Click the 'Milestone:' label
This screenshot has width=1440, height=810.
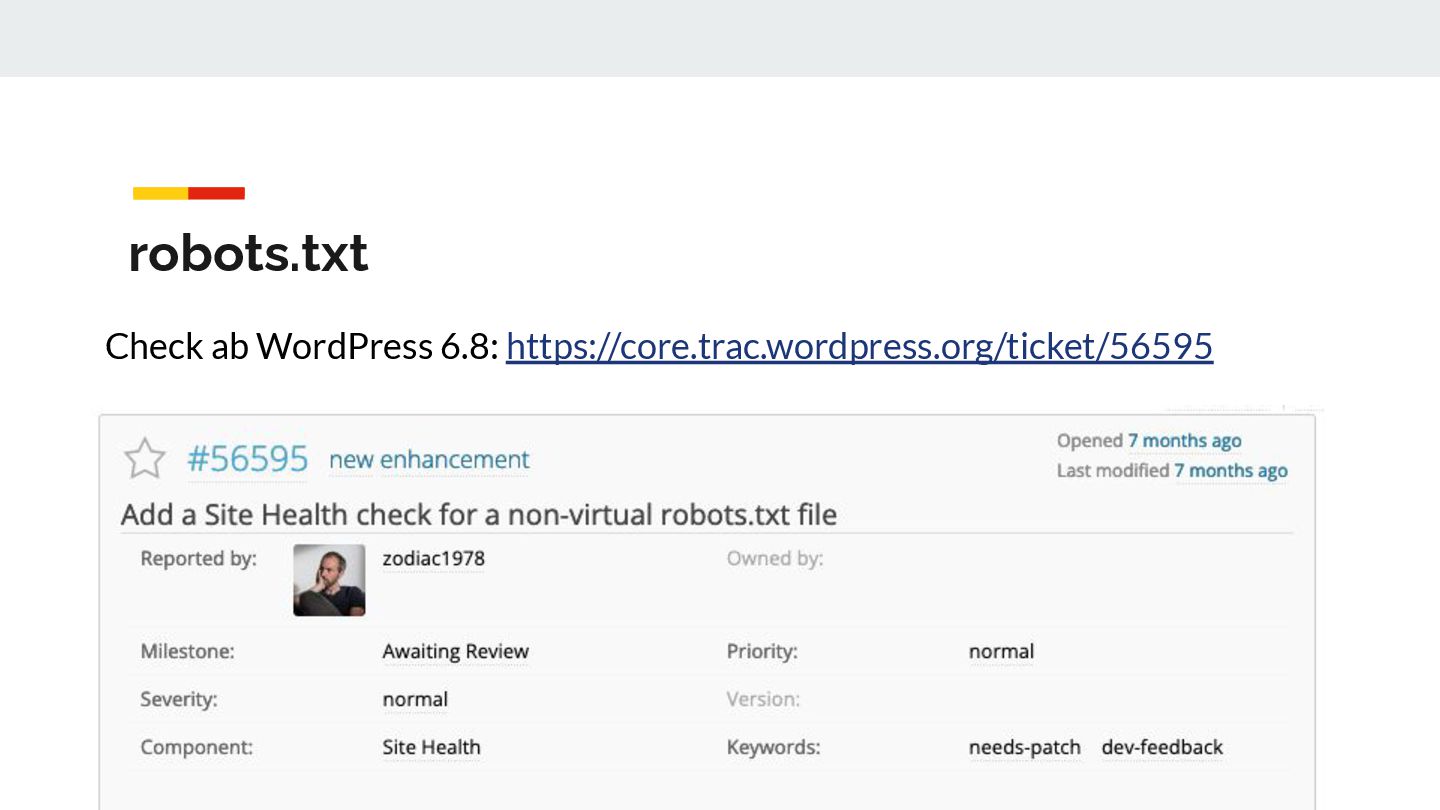[187, 652]
